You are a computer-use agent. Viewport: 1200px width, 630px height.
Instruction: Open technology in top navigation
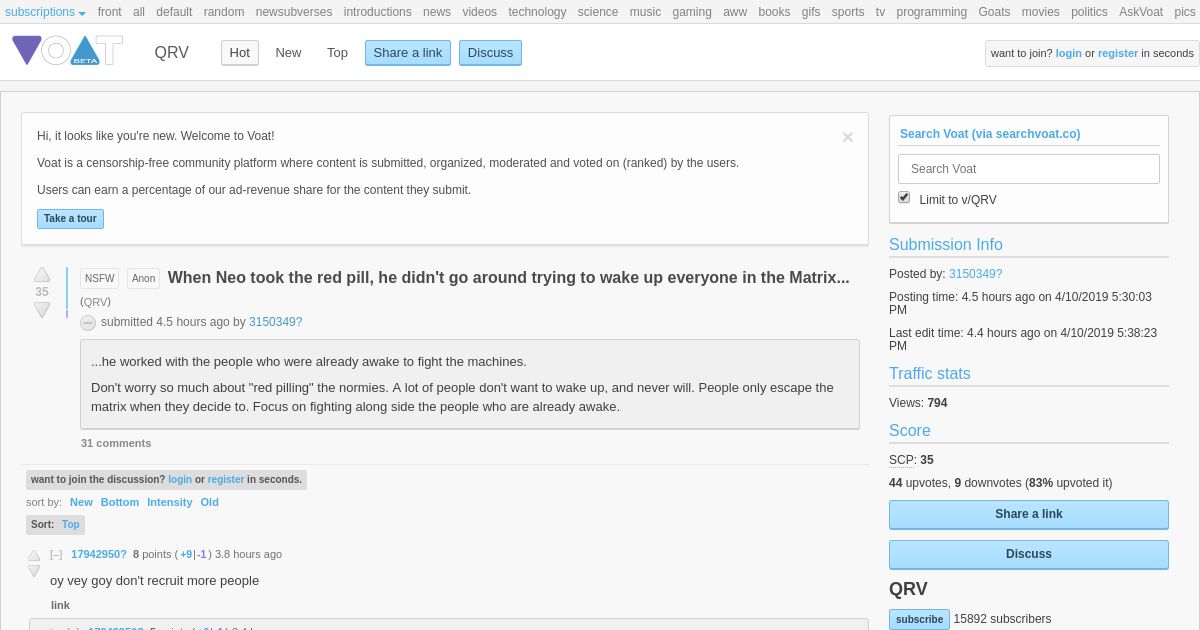537,12
